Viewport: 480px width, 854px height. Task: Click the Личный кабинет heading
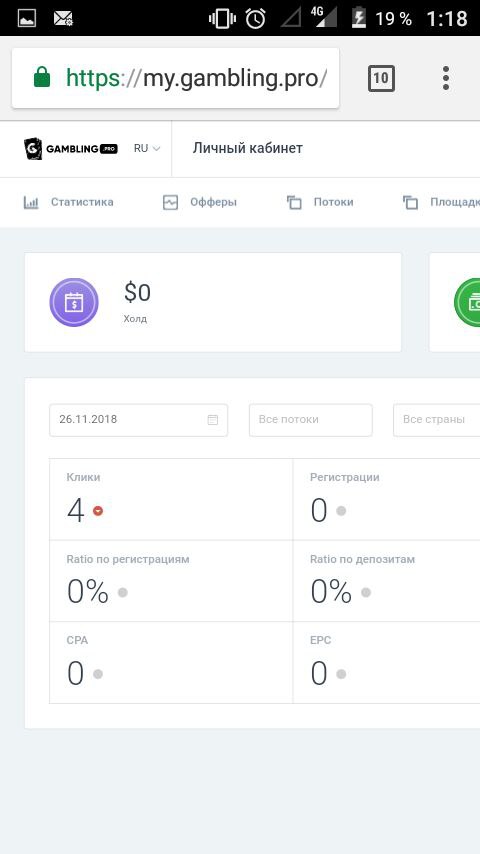[x=247, y=148]
